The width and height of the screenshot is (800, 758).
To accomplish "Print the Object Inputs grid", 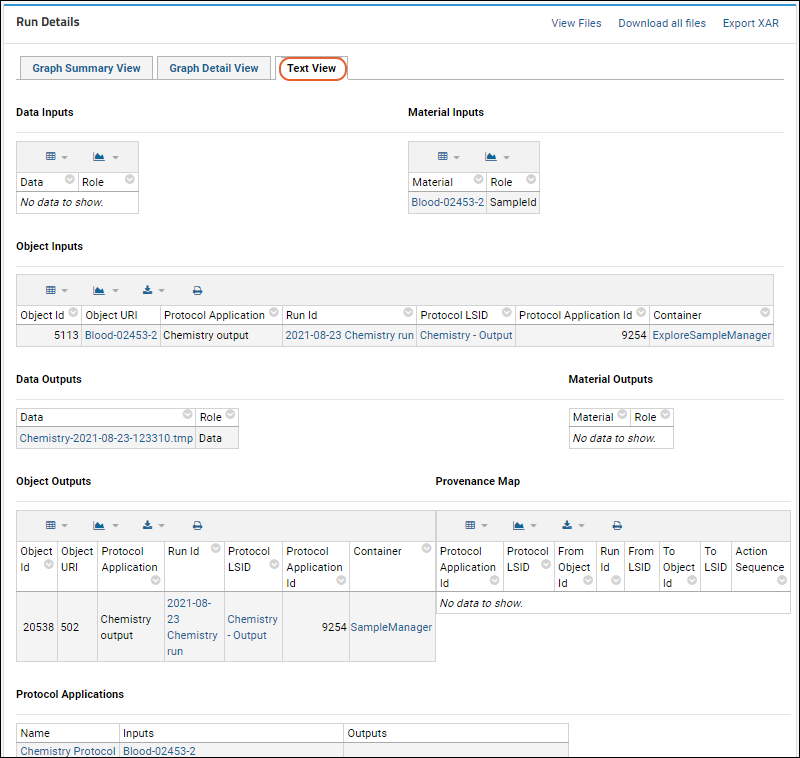I will click(197, 291).
